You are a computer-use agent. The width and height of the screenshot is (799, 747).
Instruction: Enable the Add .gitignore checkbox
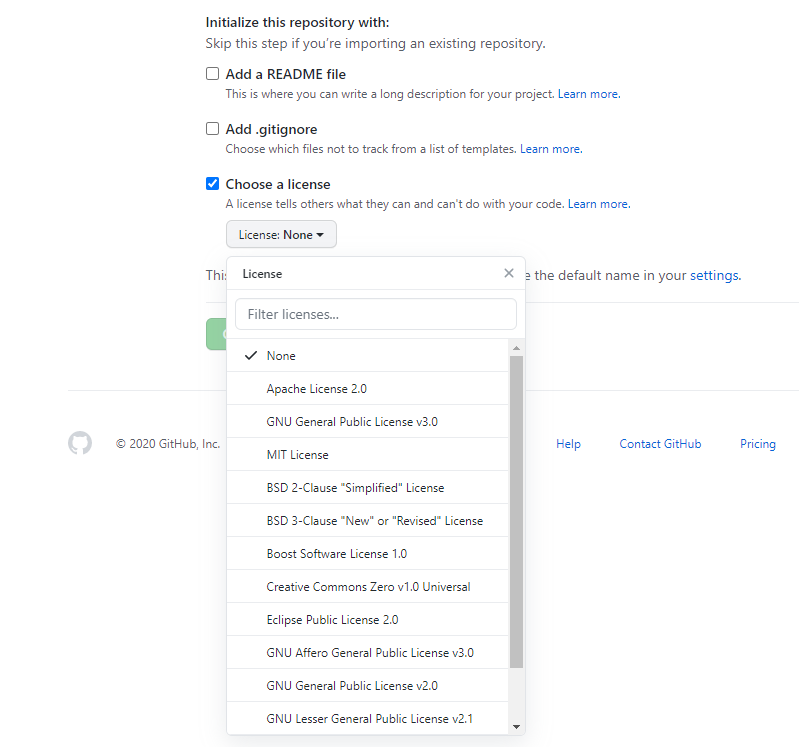[212, 129]
